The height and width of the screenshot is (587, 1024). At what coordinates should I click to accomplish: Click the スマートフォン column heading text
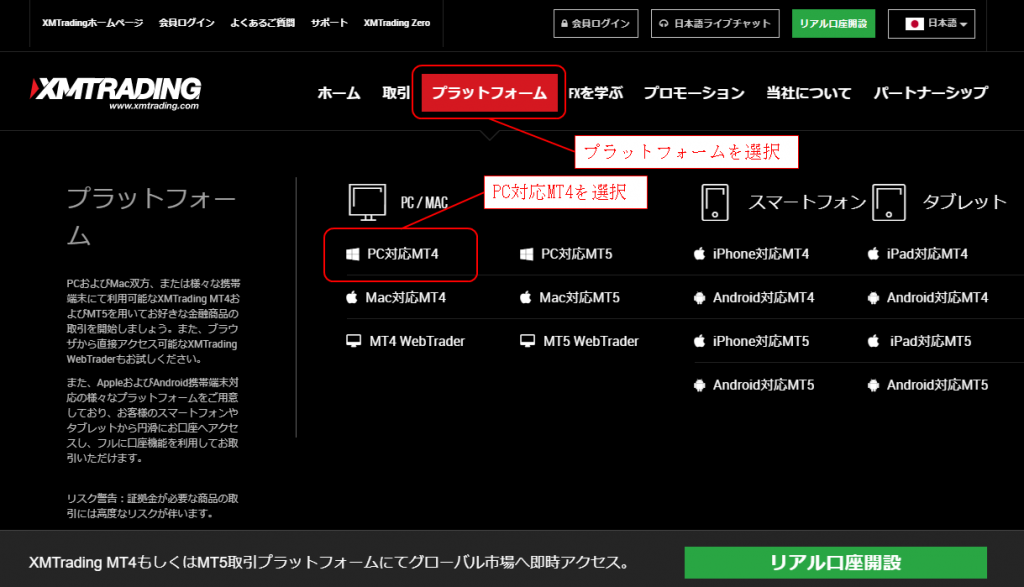coord(807,202)
